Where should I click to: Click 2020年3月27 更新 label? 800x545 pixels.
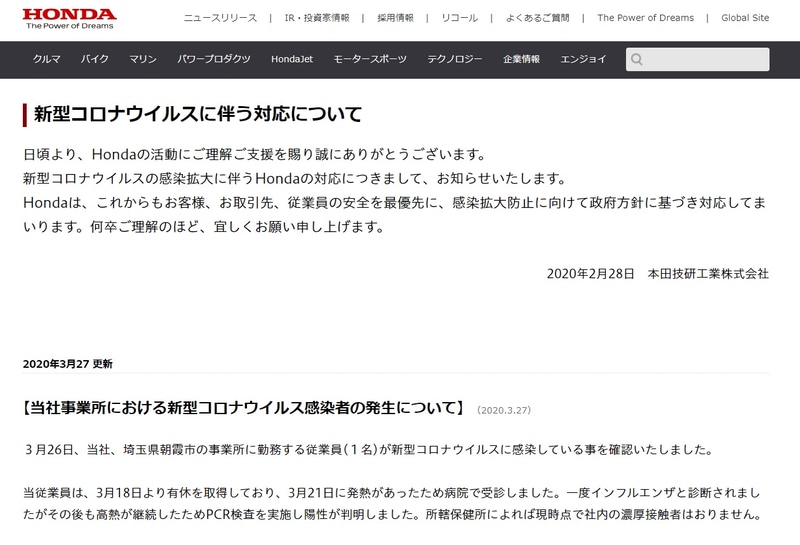67,364
